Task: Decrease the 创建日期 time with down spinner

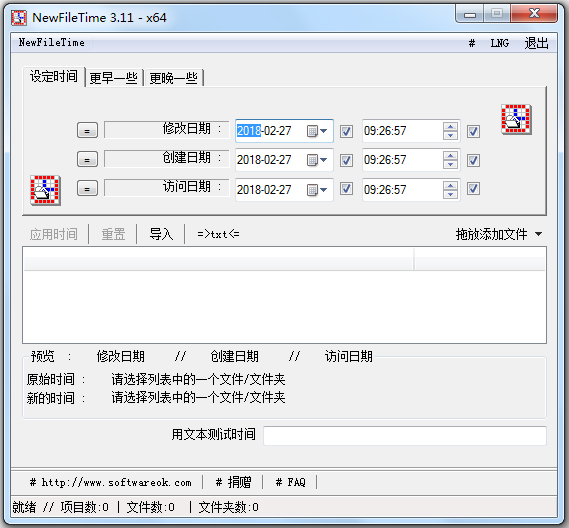Action: (x=450, y=164)
